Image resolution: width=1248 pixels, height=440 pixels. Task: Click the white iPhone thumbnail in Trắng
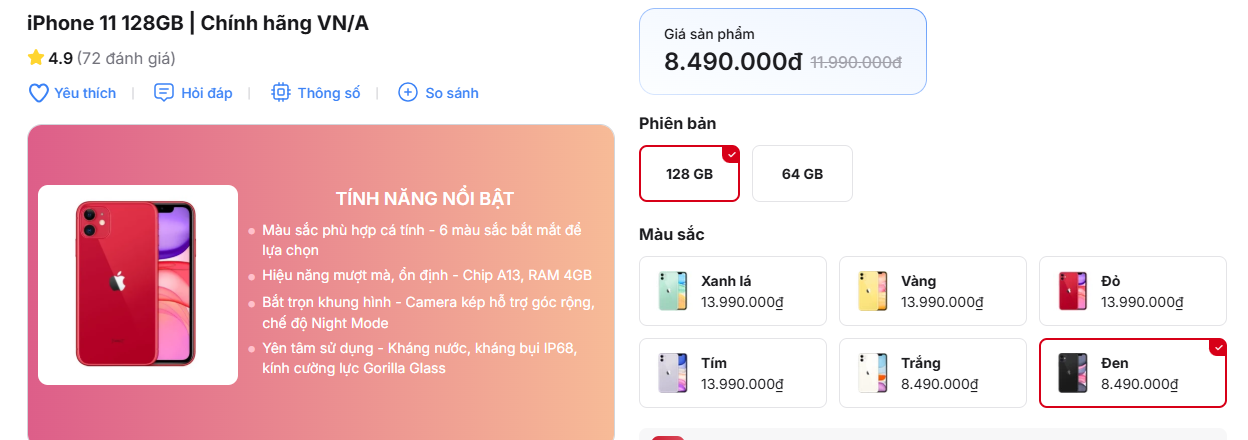tap(873, 373)
